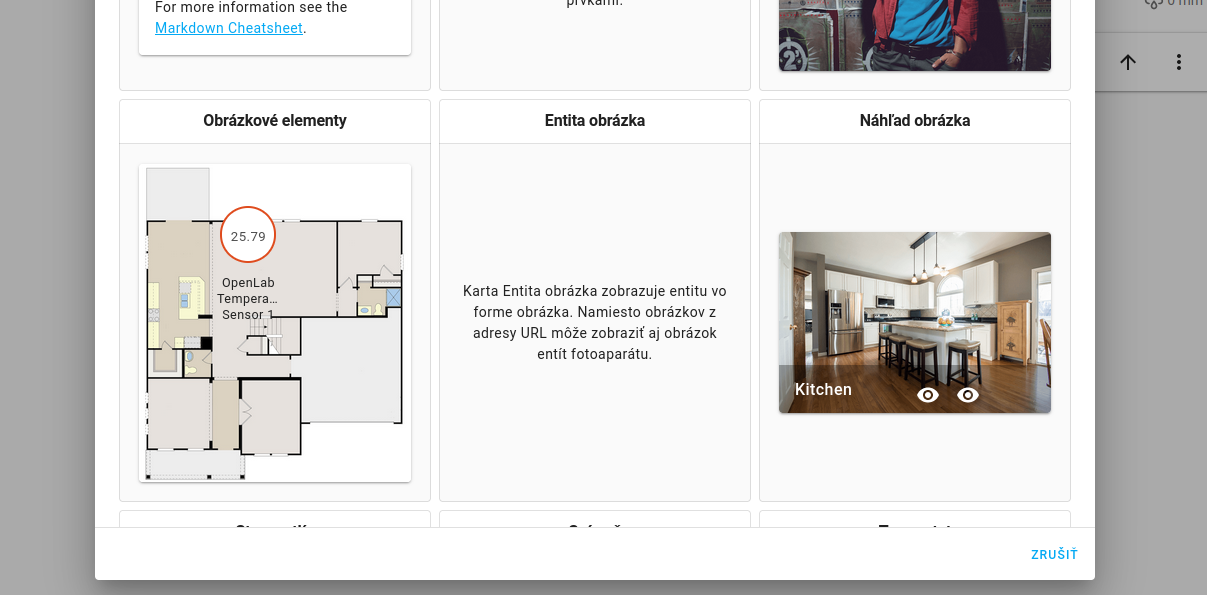This screenshot has width=1207, height=595.
Task: Click the Kitchen caption text
Action: (x=823, y=390)
